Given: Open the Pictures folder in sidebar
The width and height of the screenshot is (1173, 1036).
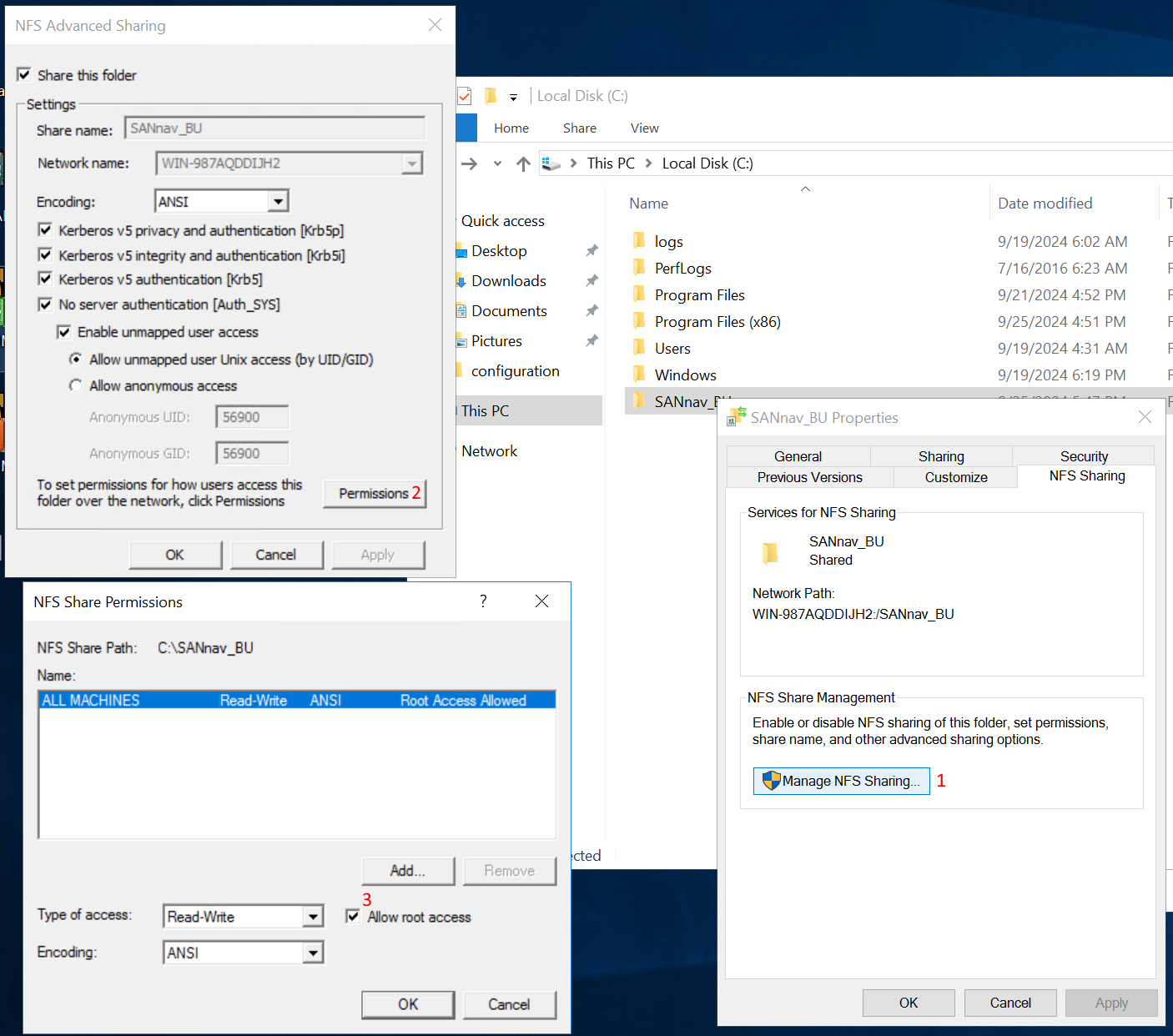Looking at the screenshot, I should [496, 340].
